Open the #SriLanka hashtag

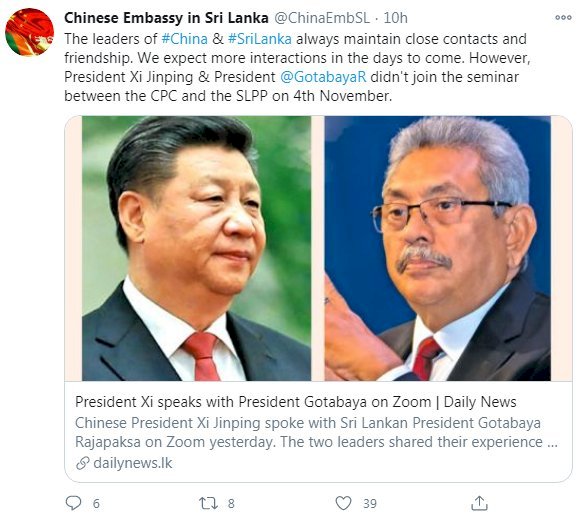[x=260, y=39]
